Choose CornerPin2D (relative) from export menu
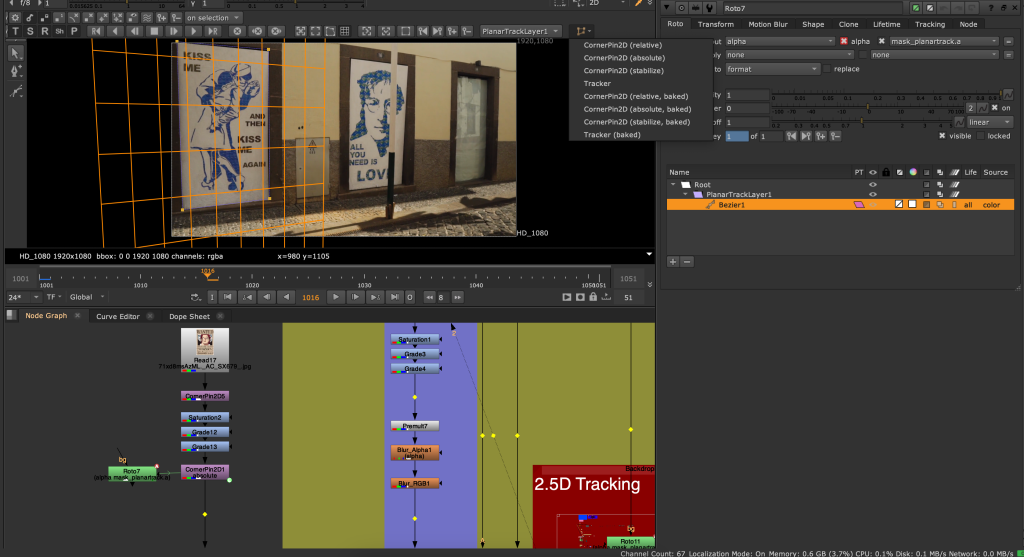The height and width of the screenshot is (557, 1024). [x=622, y=45]
